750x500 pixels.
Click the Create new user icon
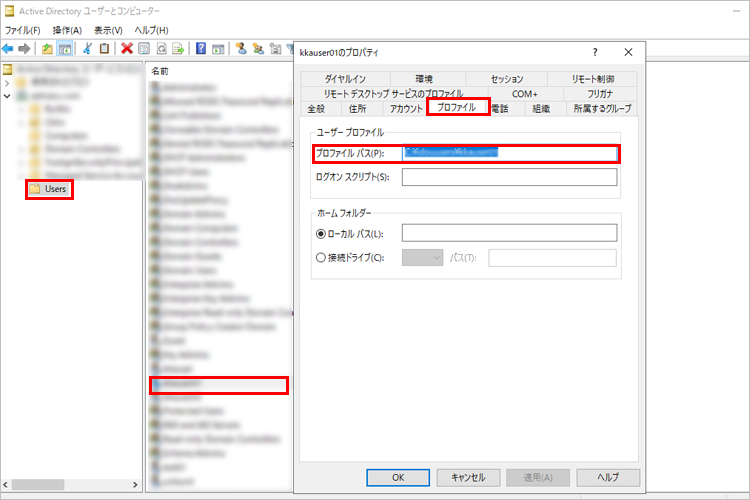(241, 48)
